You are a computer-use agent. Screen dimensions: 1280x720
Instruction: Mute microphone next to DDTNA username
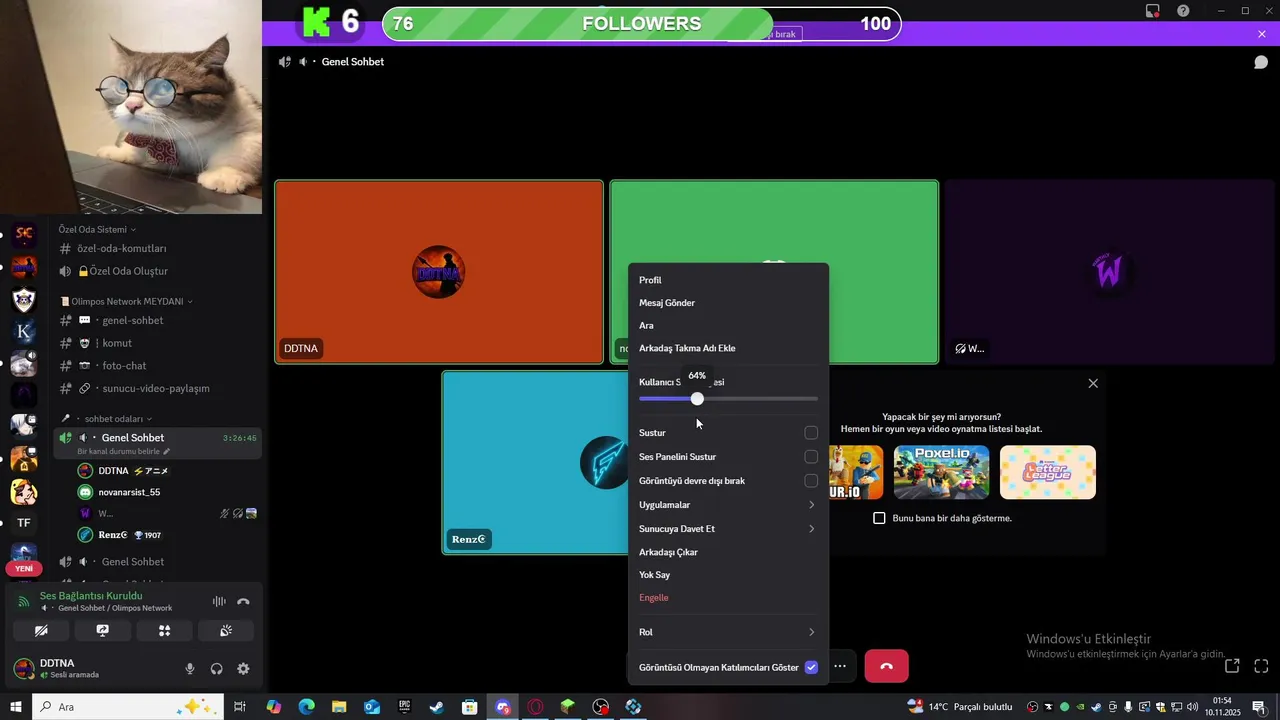point(190,669)
